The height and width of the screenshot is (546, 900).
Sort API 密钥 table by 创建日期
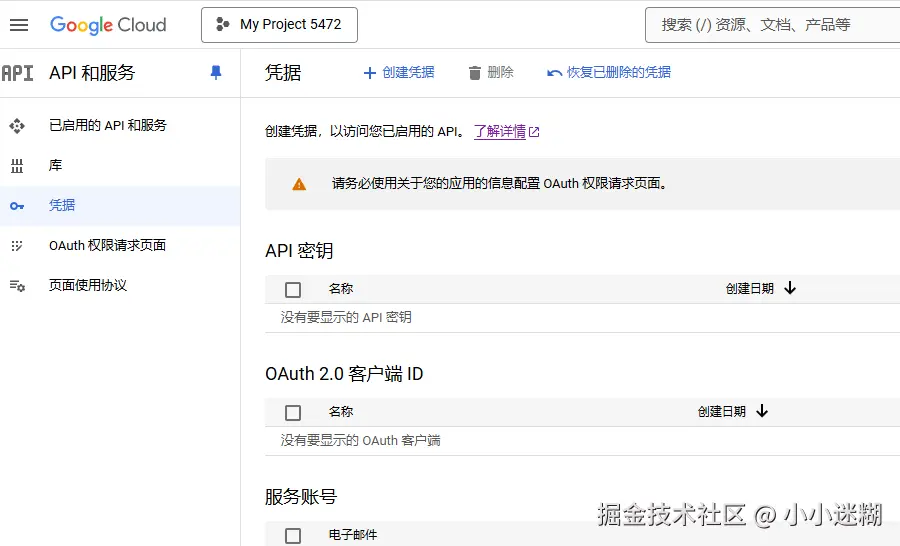pos(750,289)
